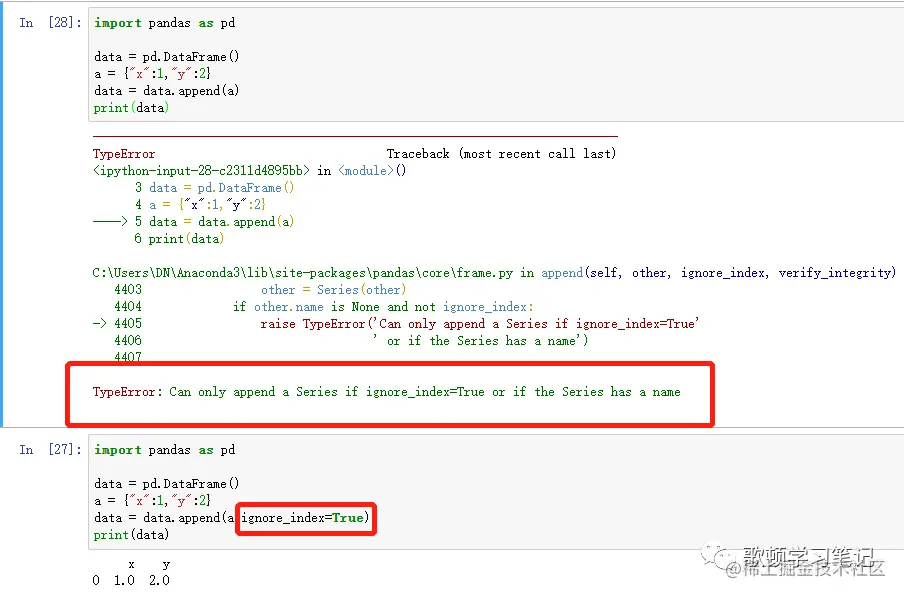The width and height of the screenshot is (904, 597).
Task: Click traceback line 6 print(data)
Action: [179, 239]
